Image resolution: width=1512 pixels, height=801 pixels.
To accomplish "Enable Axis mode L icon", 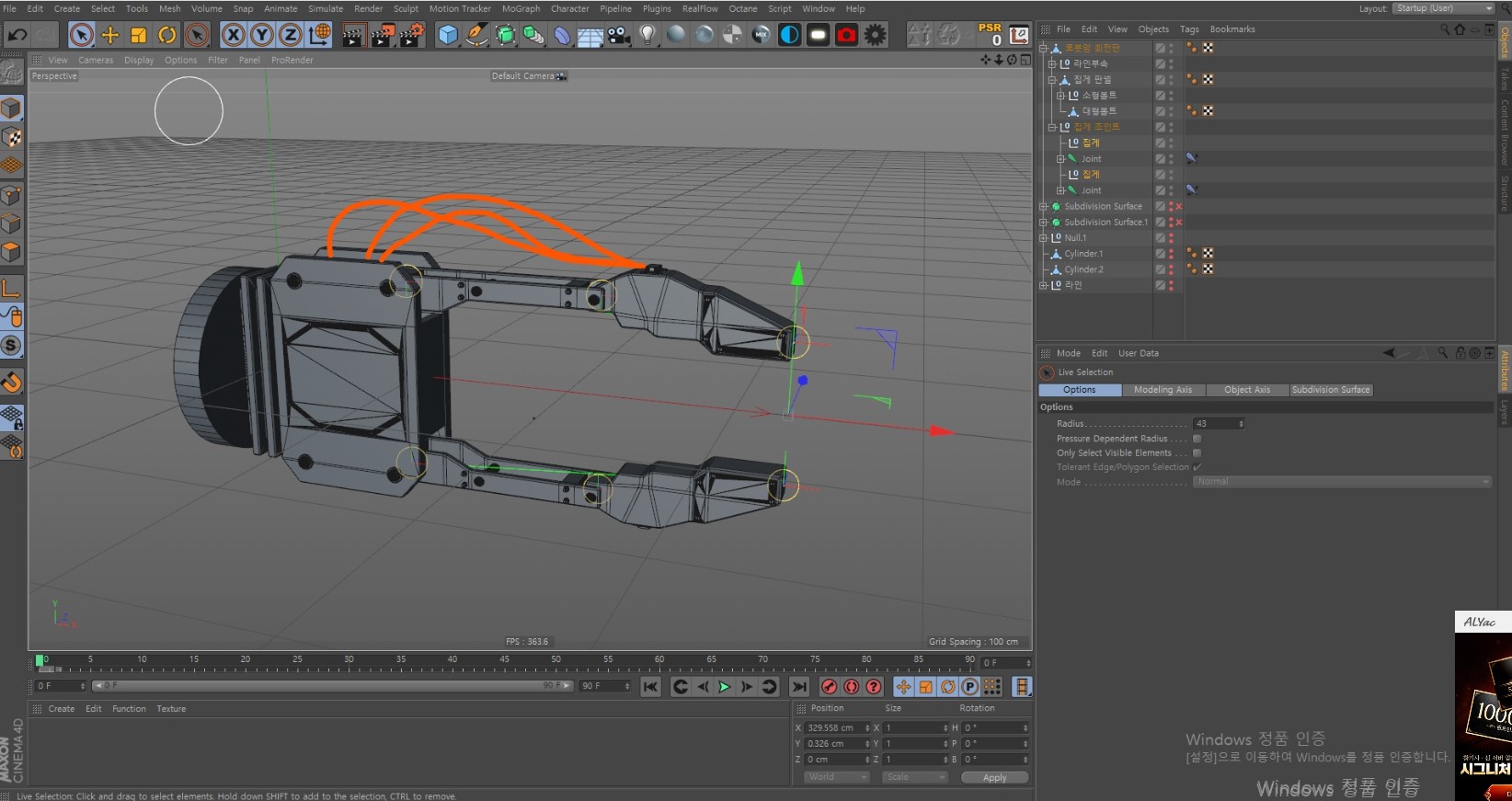I will pos(12,288).
